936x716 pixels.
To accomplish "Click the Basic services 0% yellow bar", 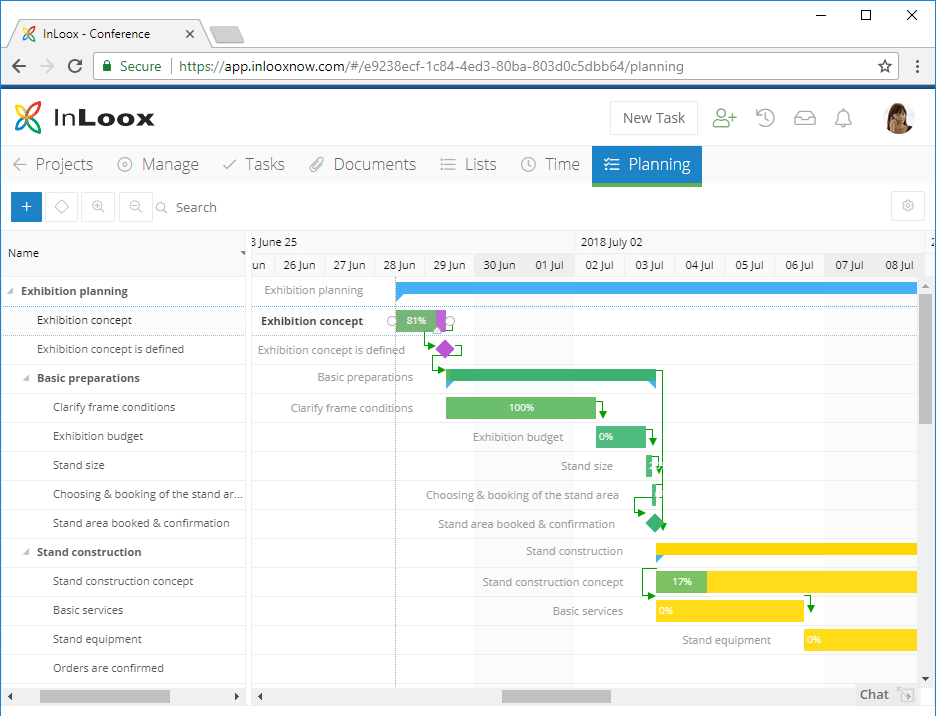I will click(x=729, y=610).
